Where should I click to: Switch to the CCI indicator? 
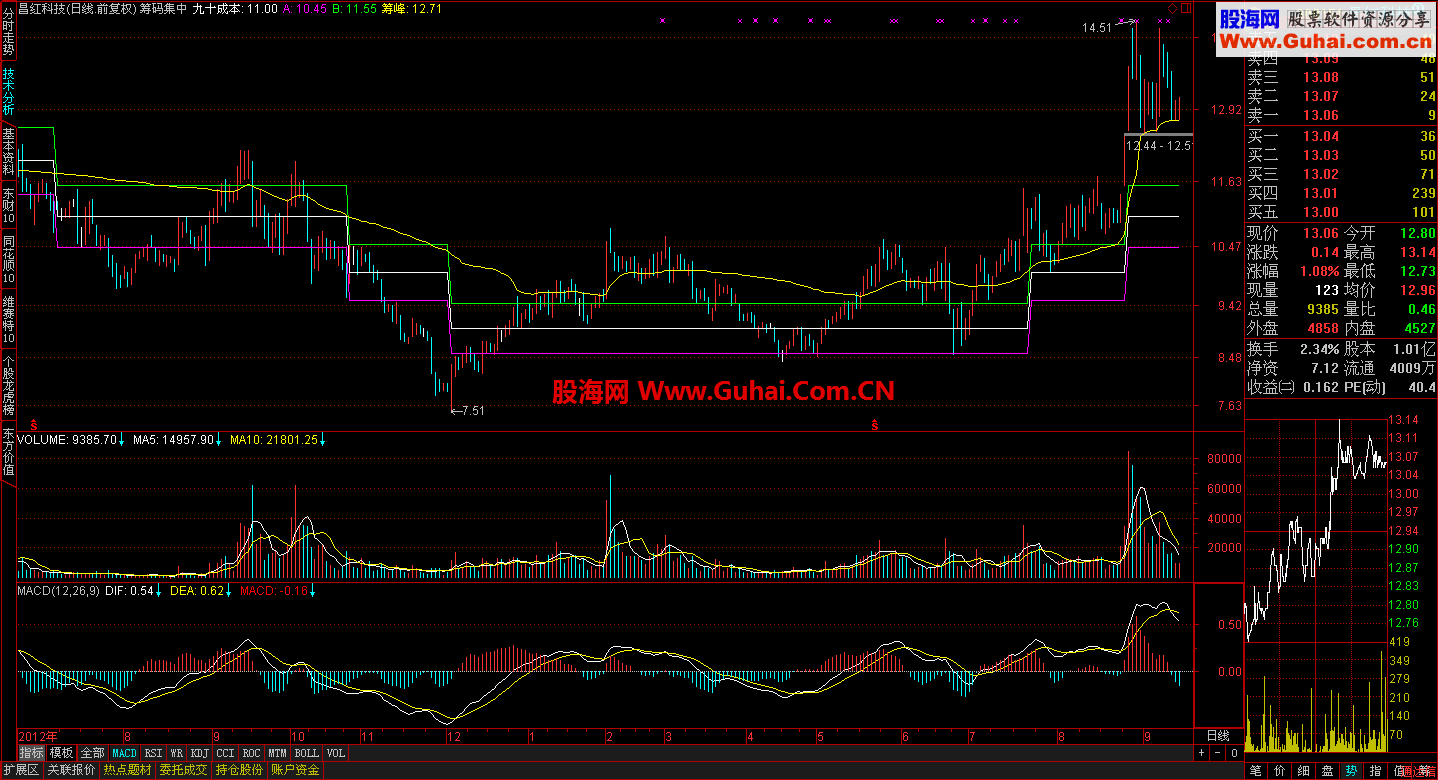click(x=226, y=753)
